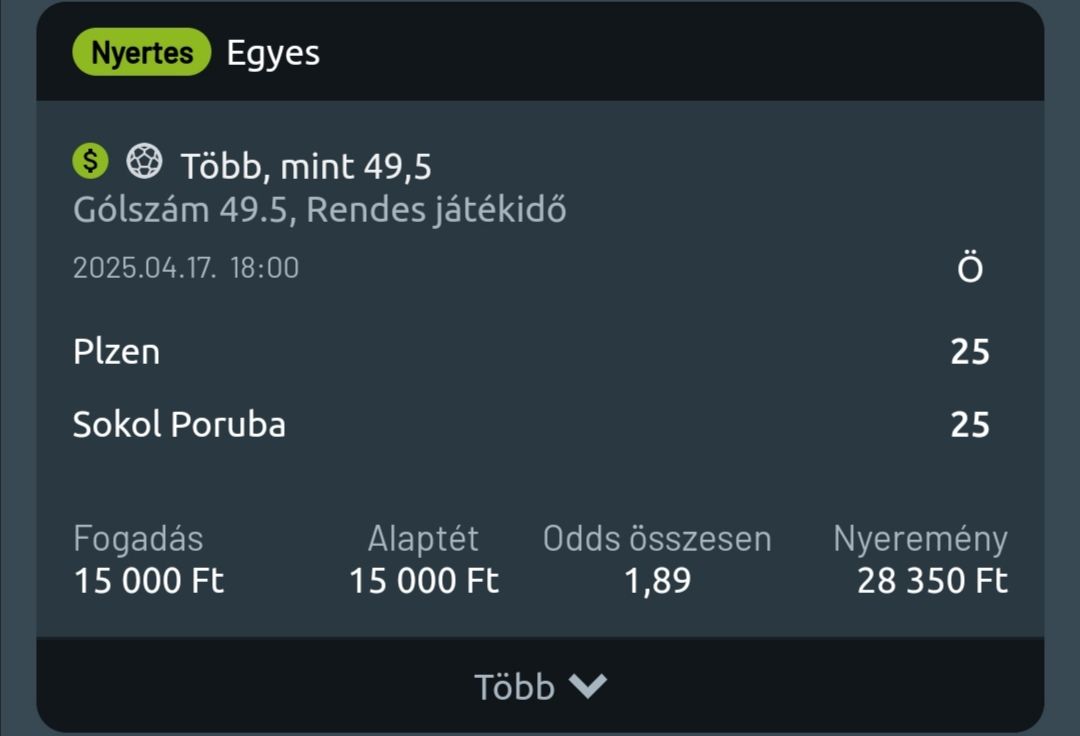Click the Alaptét 15 000 Ft value
1080x736 pixels.
pyautogui.click(x=423, y=580)
